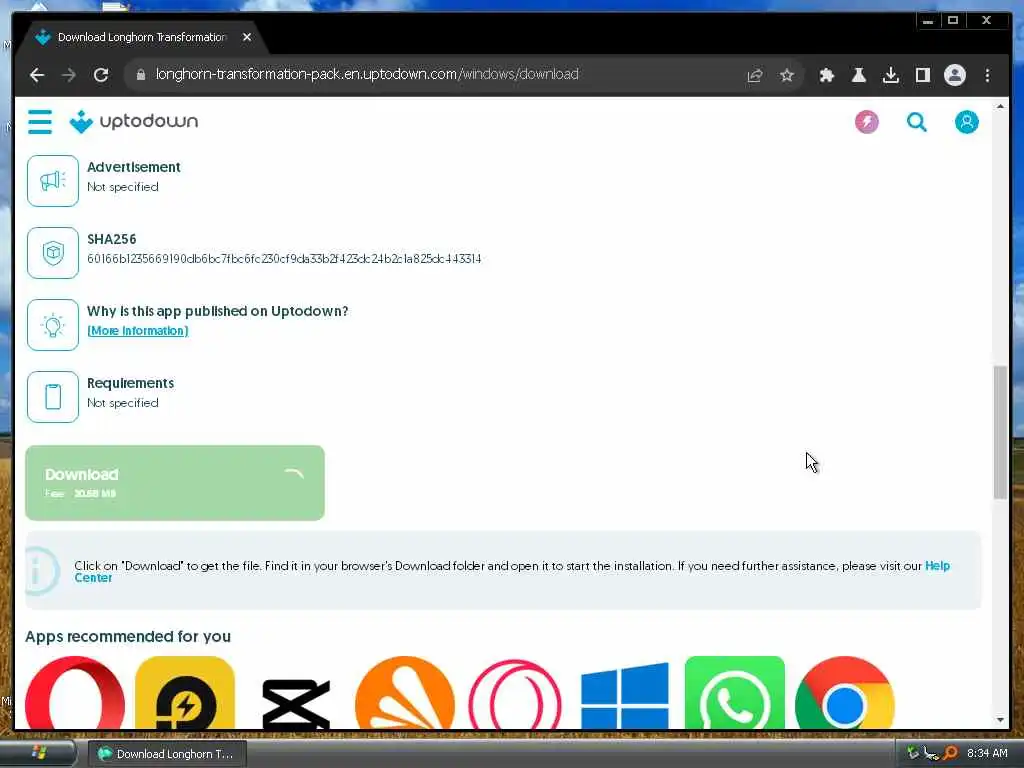Click Why is this app published heading
Viewport: 1024px width, 768px height.
point(217,311)
